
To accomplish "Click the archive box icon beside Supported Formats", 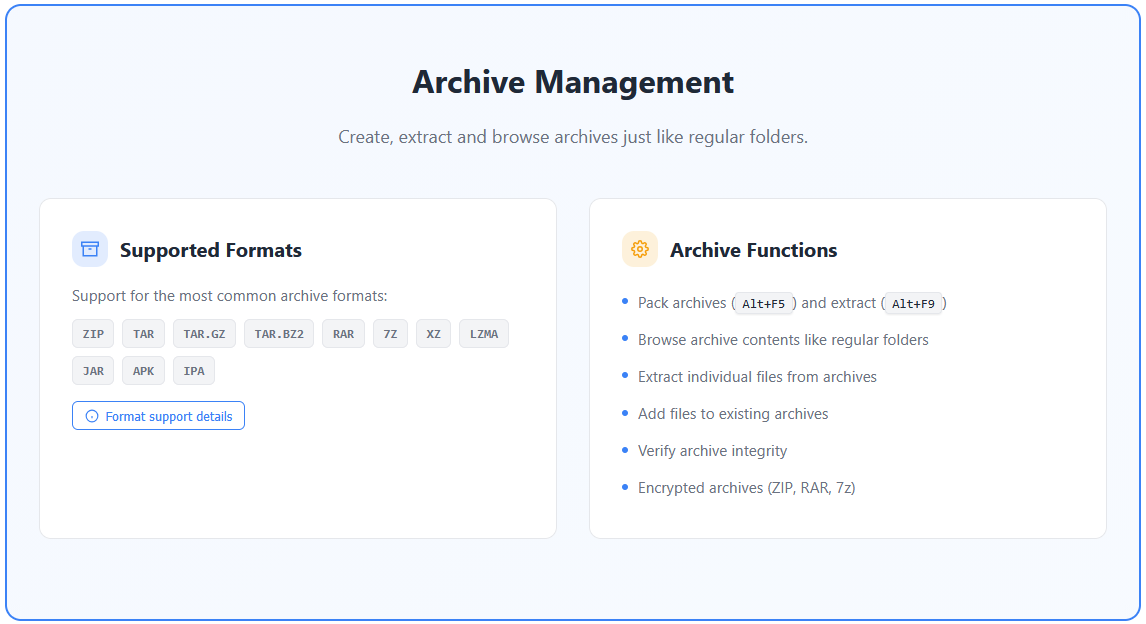I will click(x=90, y=249).
